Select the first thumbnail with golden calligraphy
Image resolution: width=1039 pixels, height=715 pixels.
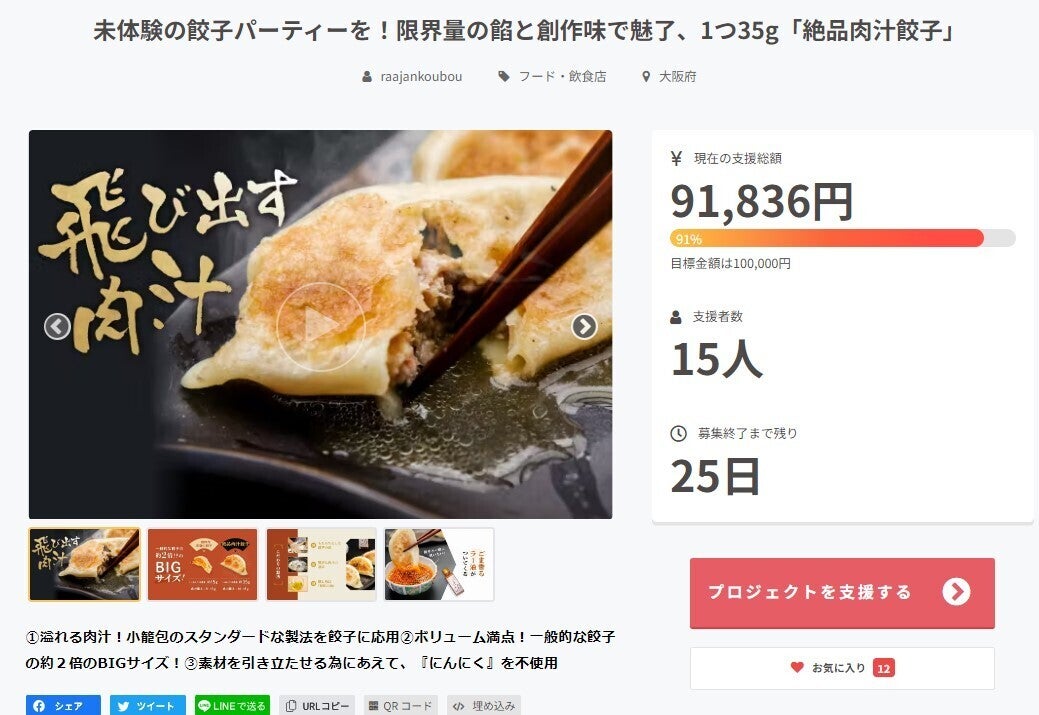click(x=84, y=565)
